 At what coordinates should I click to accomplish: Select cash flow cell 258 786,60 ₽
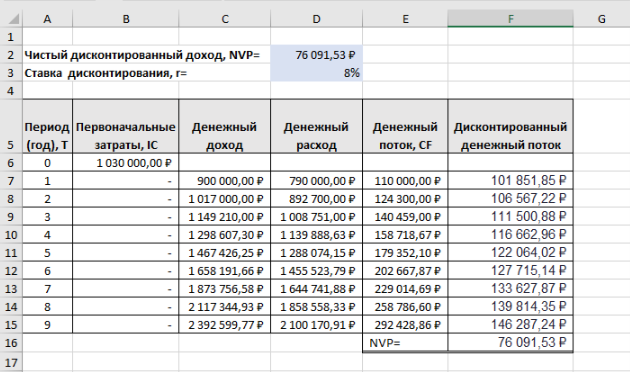(x=405, y=307)
